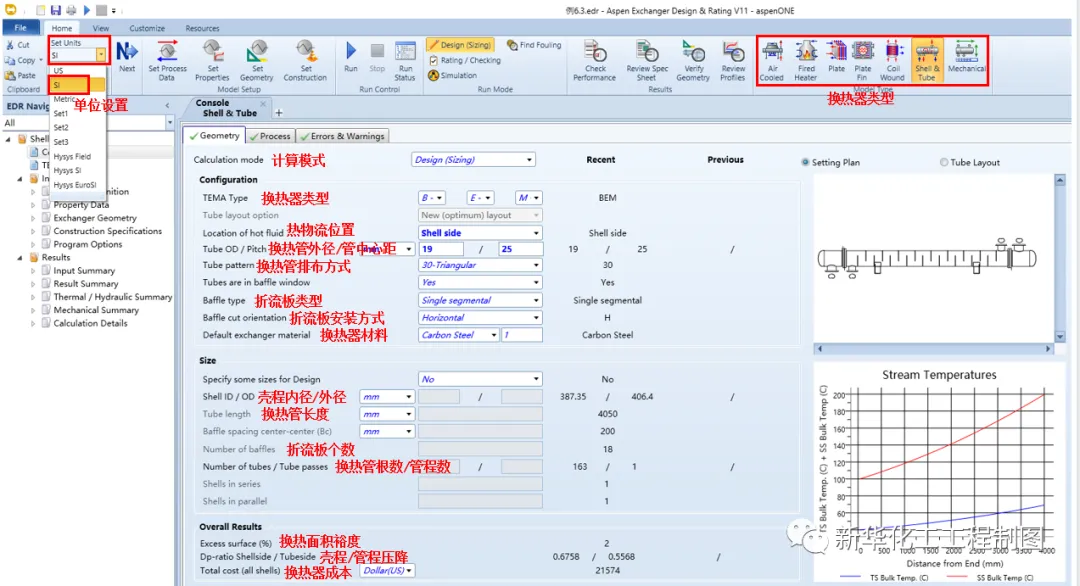Image resolution: width=1080 pixels, height=586 pixels.
Task: Select Plate exchanger model type
Action: pyautogui.click(x=836, y=57)
